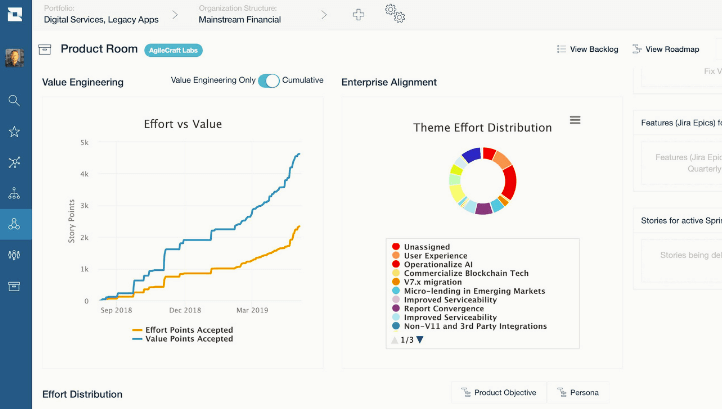Toggle Value Engineering Only / Cumulative switch

268,81
